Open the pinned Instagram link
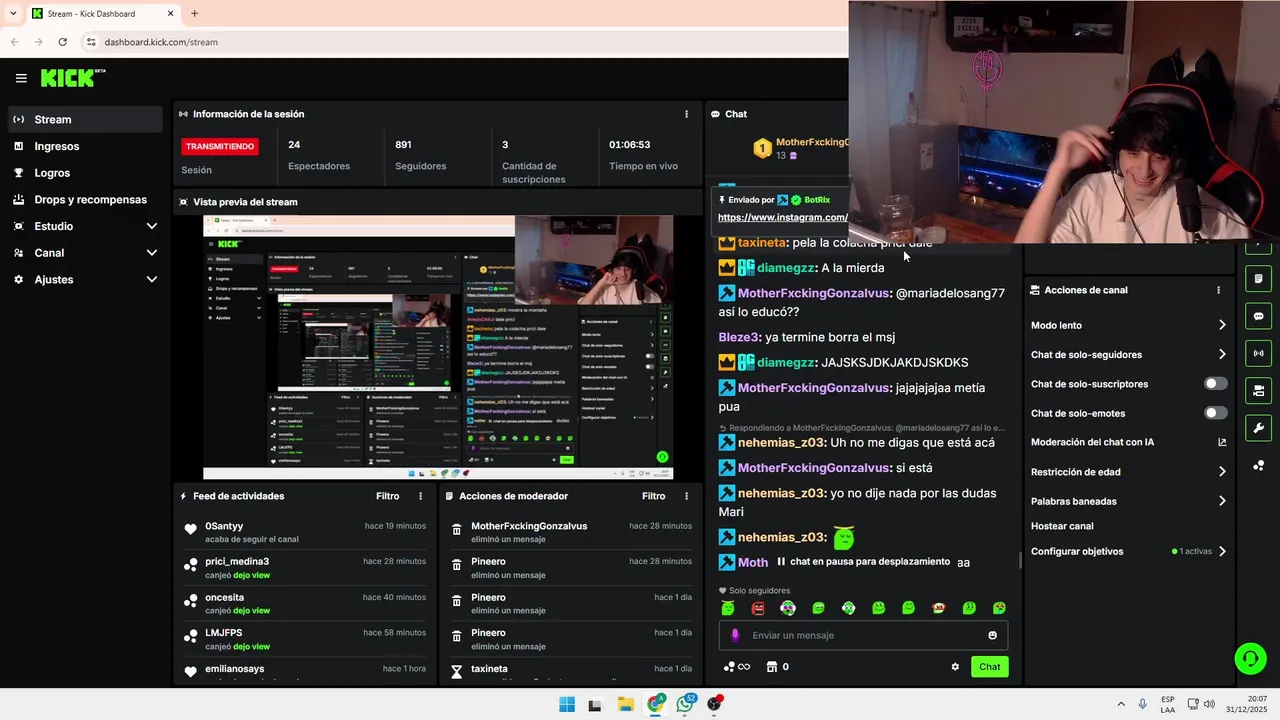Viewport: 1280px width, 720px height. pos(782,217)
